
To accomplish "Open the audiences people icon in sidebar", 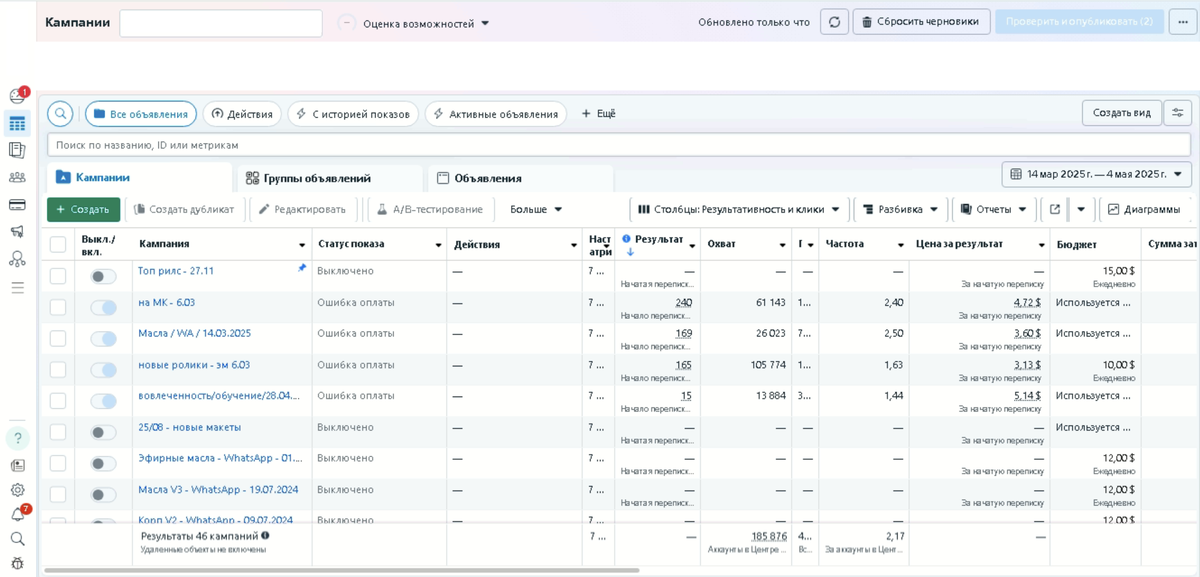I will tap(17, 178).
